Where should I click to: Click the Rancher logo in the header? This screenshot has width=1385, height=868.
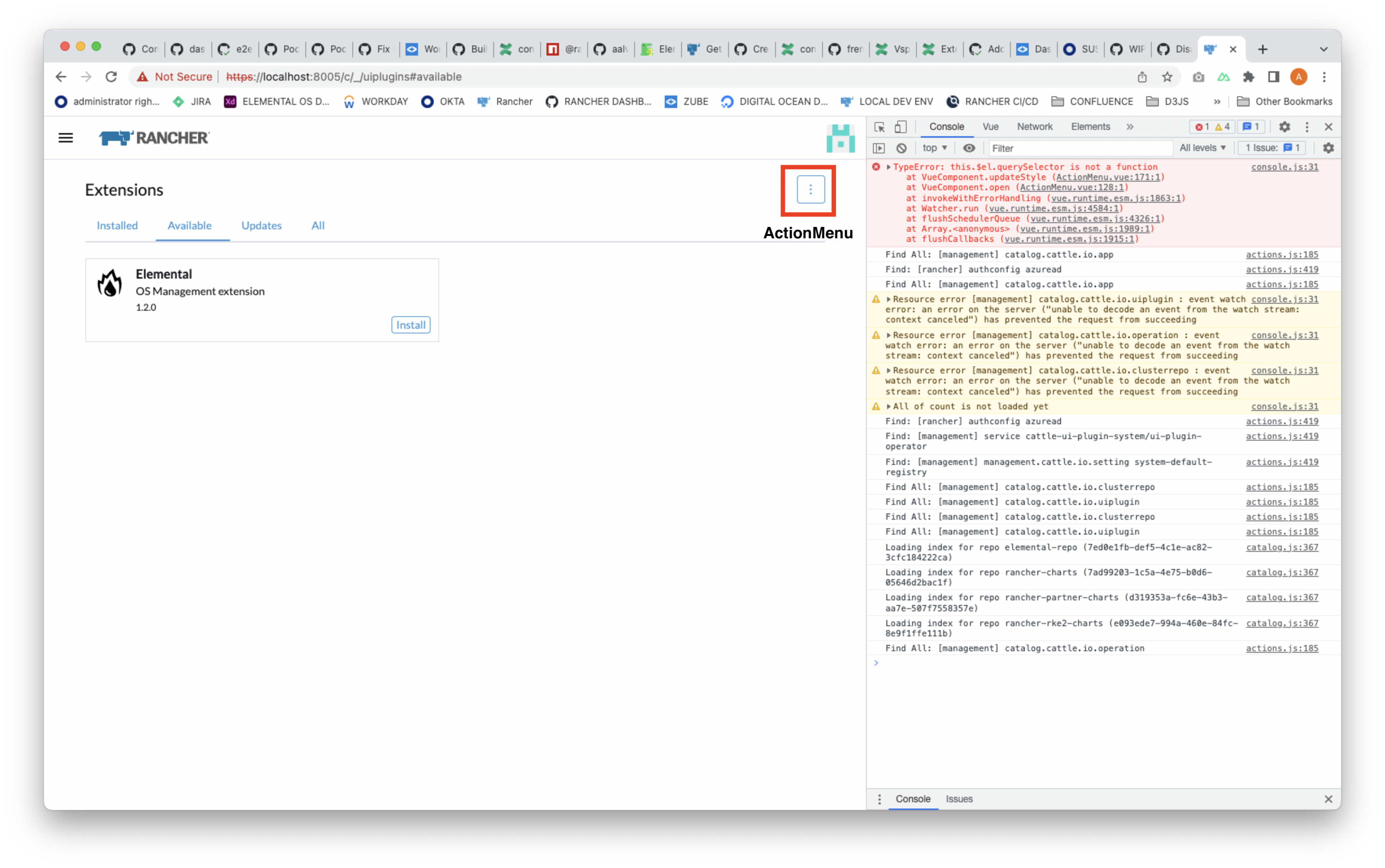coord(153,137)
